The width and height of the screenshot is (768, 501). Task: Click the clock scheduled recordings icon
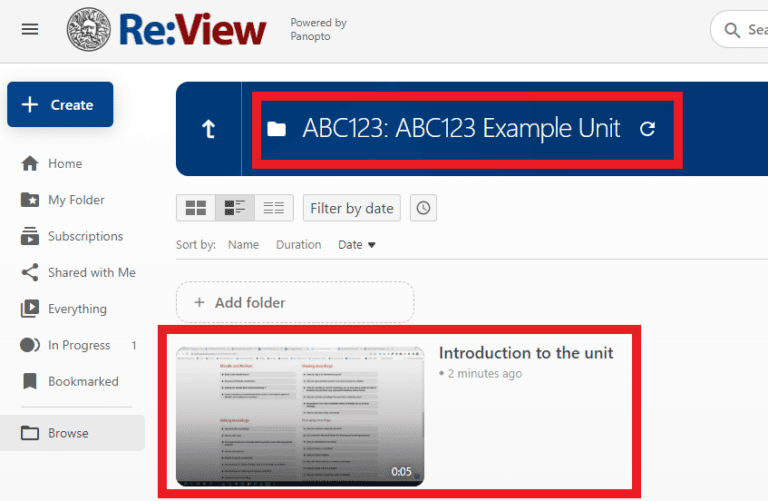(423, 208)
